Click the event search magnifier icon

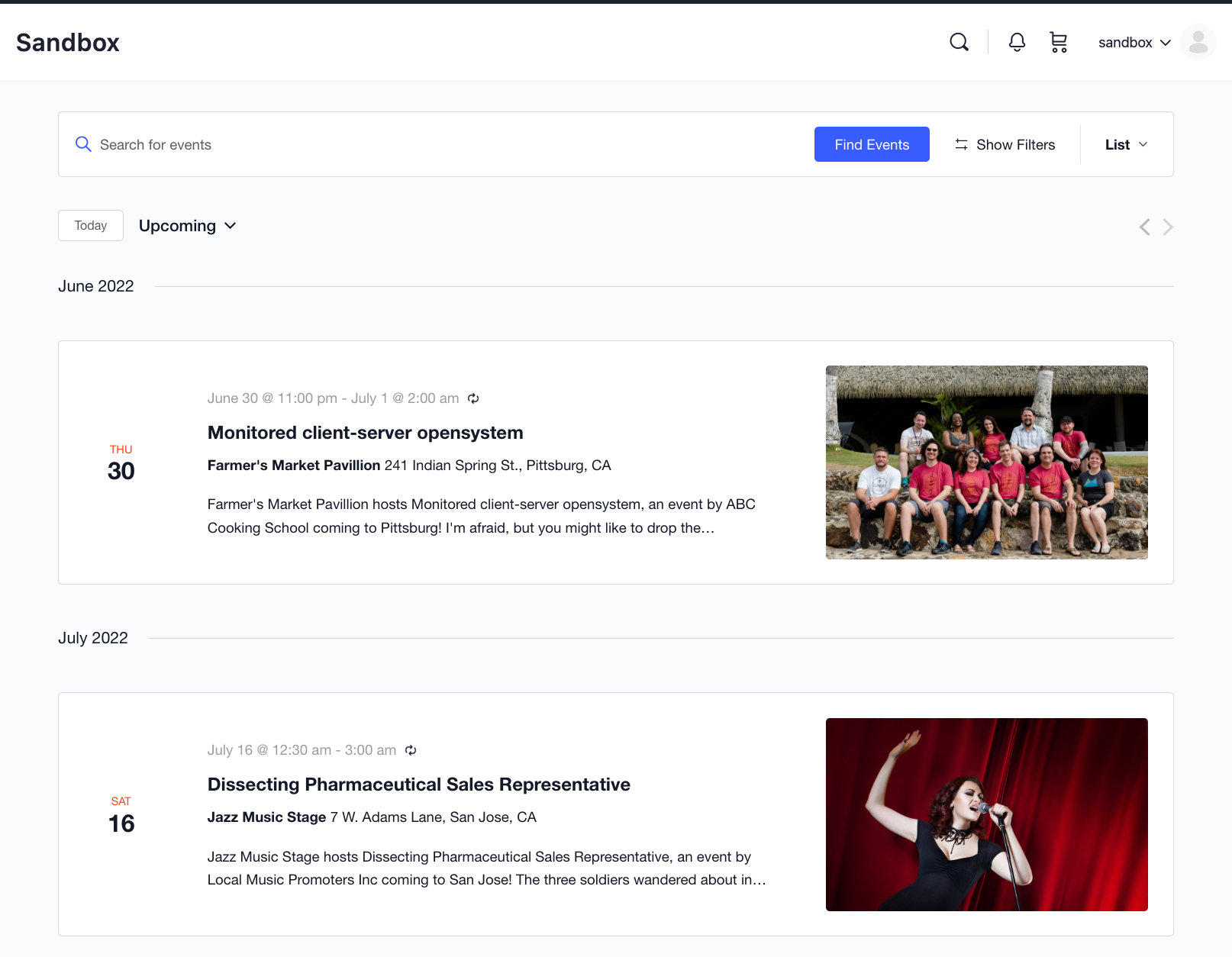pyautogui.click(x=83, y=144)
